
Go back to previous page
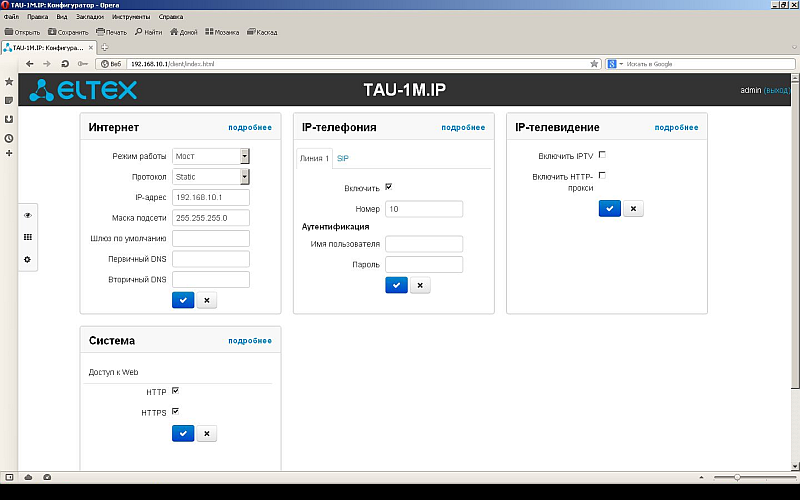tap(30, 64)
